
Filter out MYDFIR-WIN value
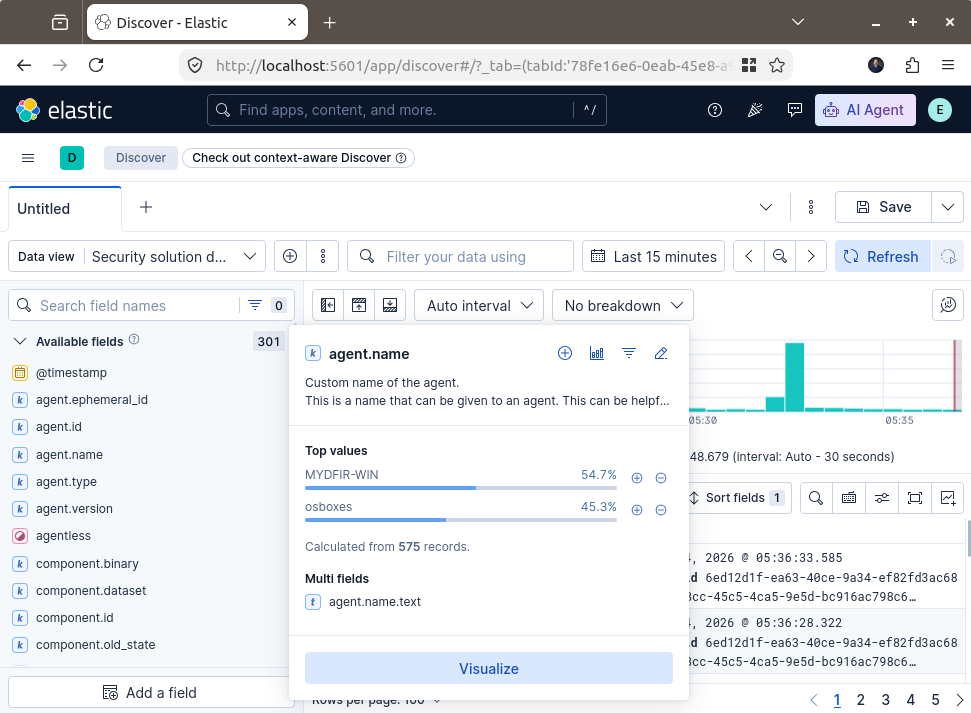pos(661,478)
